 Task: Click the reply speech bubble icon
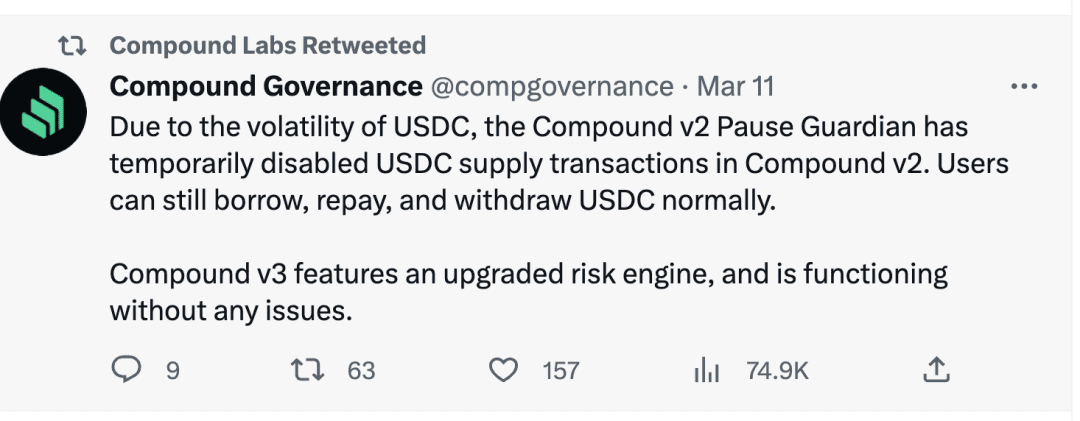pyautogui.click(x=126, y=370)
